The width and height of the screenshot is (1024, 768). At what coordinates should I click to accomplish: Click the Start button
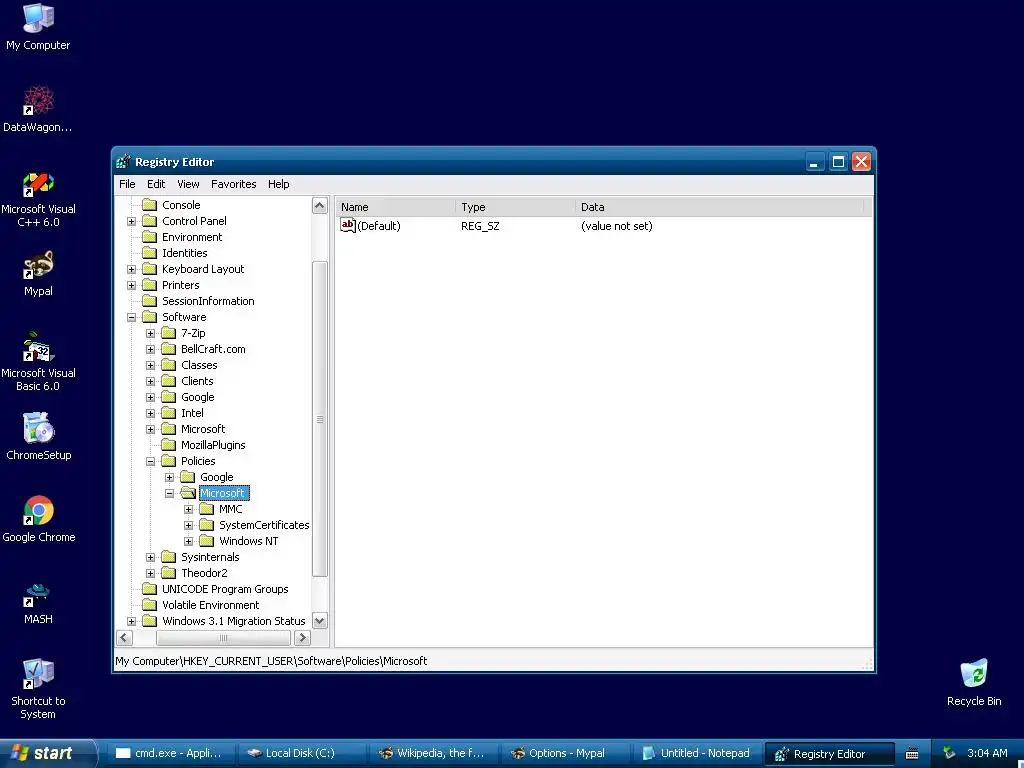tap(47, 754)
